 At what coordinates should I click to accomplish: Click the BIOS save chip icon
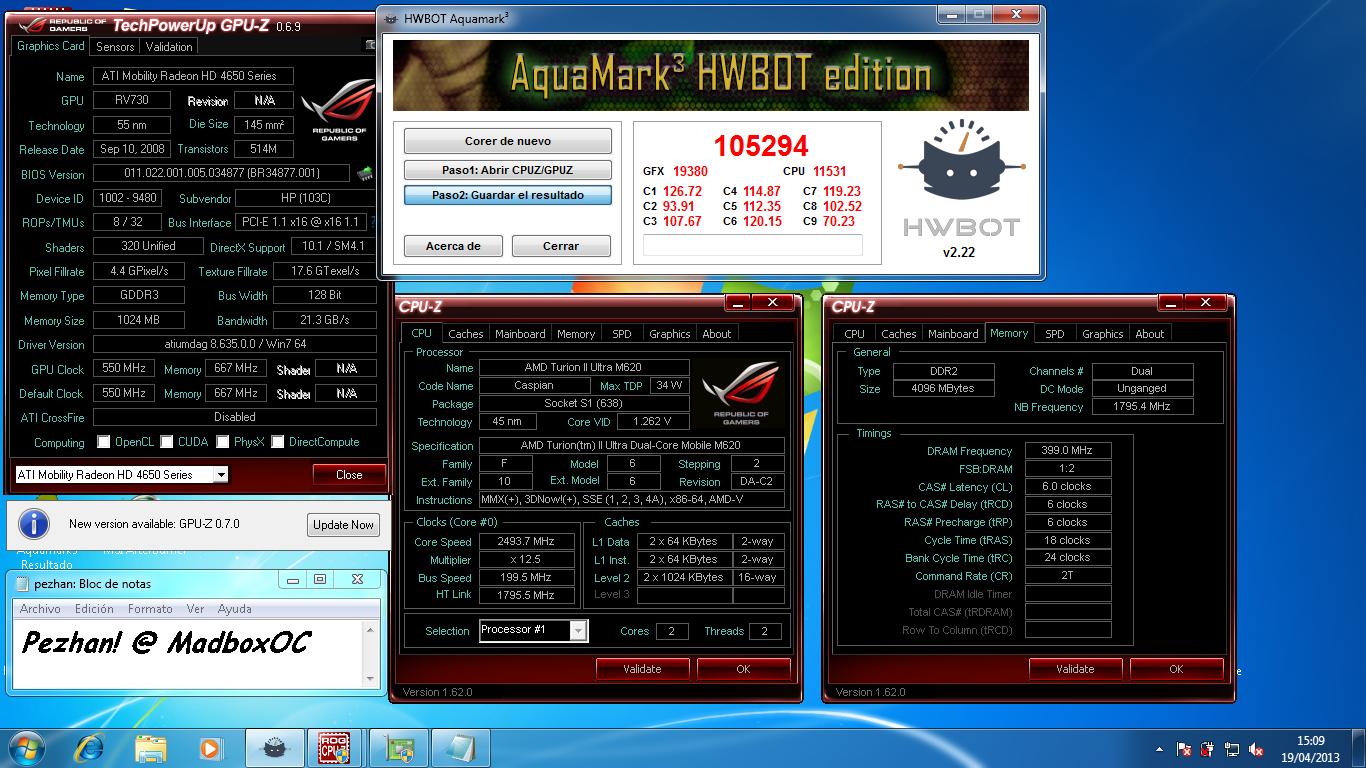click(365, 174)
